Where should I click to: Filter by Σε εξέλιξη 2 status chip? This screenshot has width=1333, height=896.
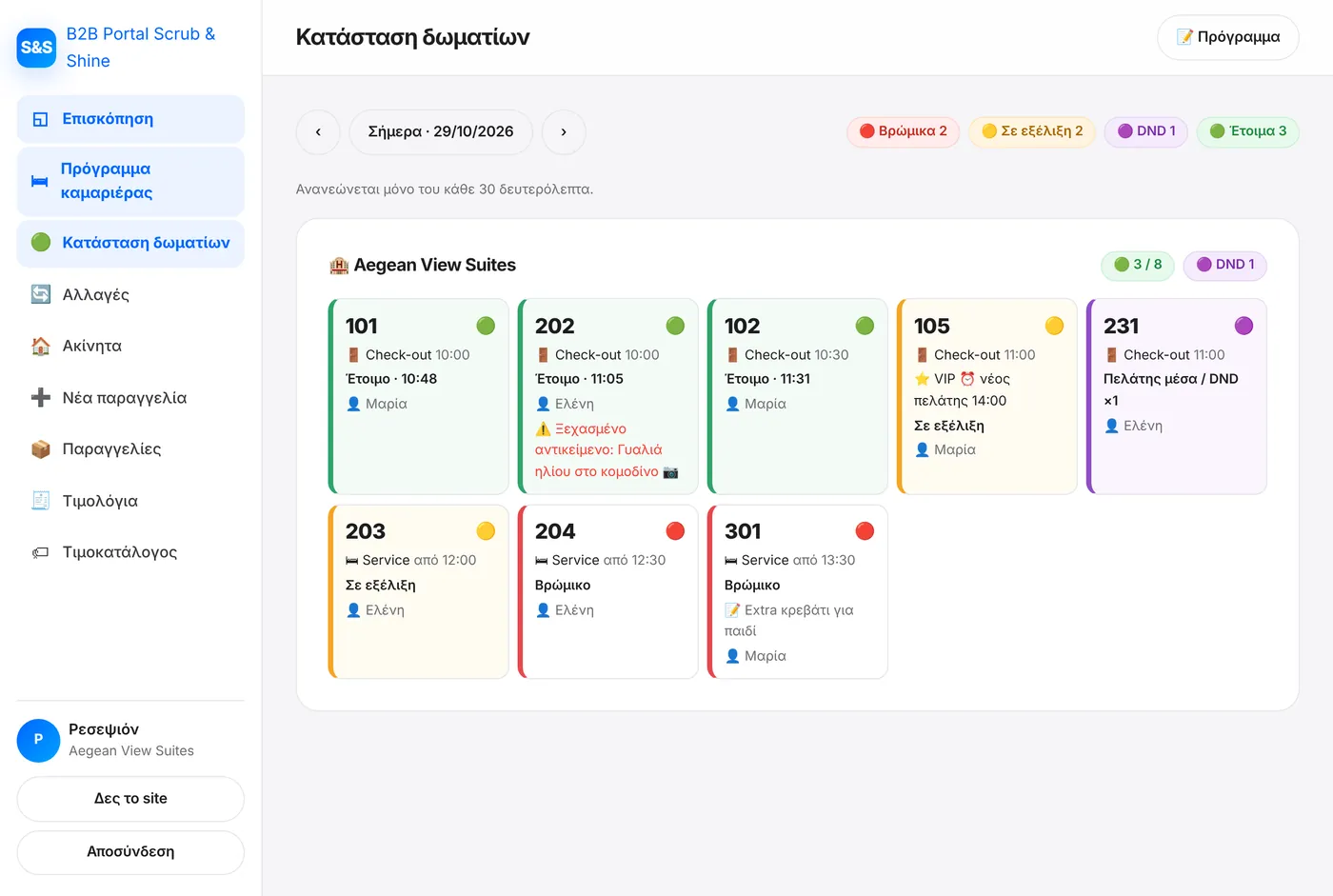point(1032,131)
